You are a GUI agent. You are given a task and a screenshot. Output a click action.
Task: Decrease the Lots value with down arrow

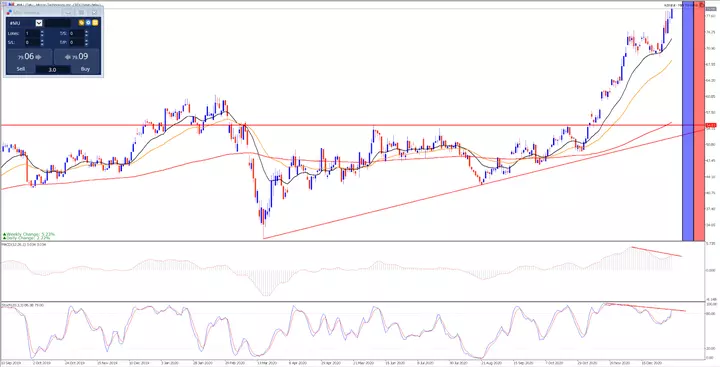[42, 35]
